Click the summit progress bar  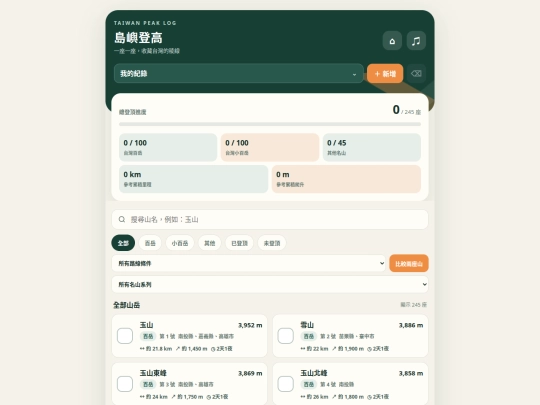tap(270, 124)
